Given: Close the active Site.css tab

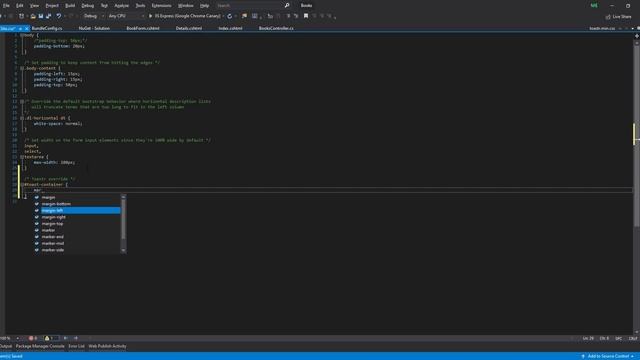Looking at the screenshot, I should (x=27, y=29).
